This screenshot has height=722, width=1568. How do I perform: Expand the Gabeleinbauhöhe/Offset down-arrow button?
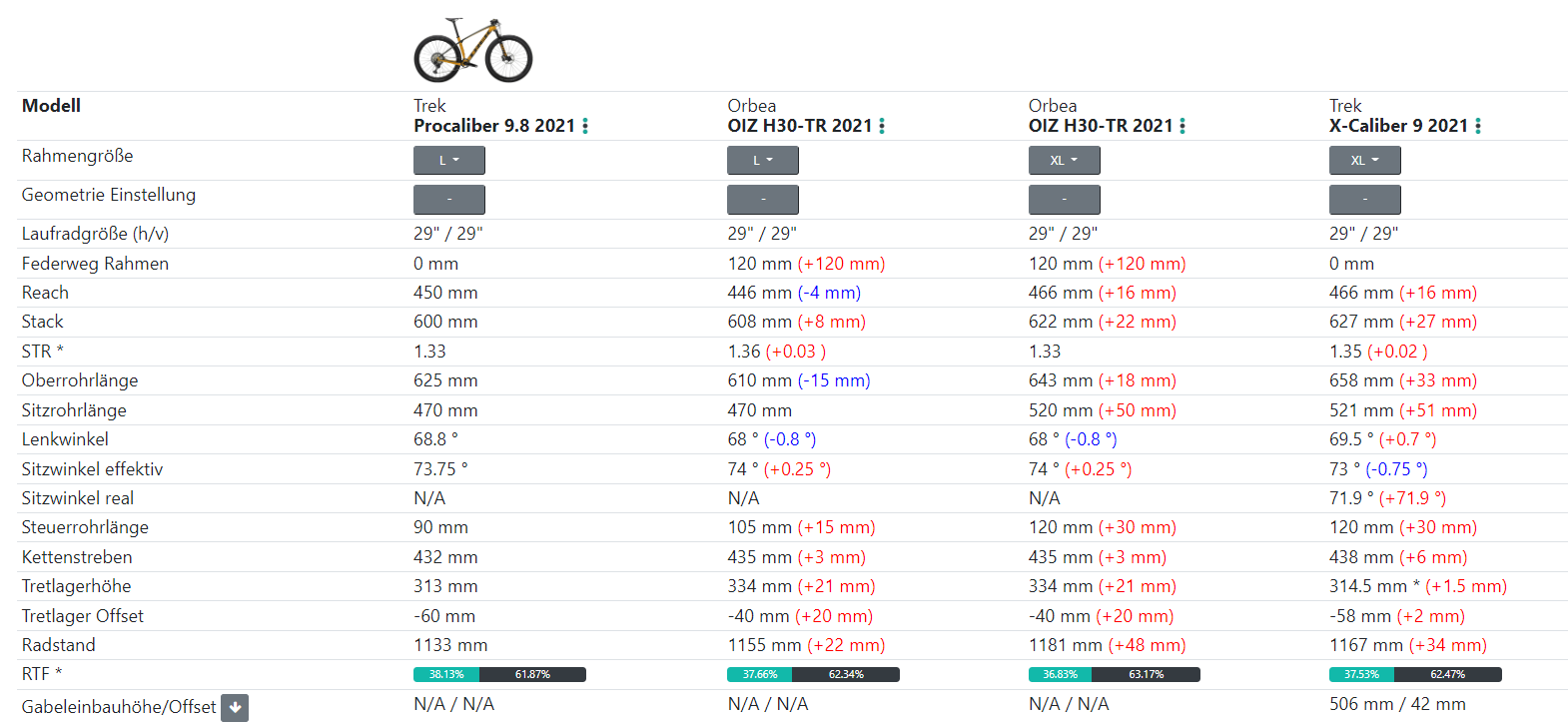235,707
